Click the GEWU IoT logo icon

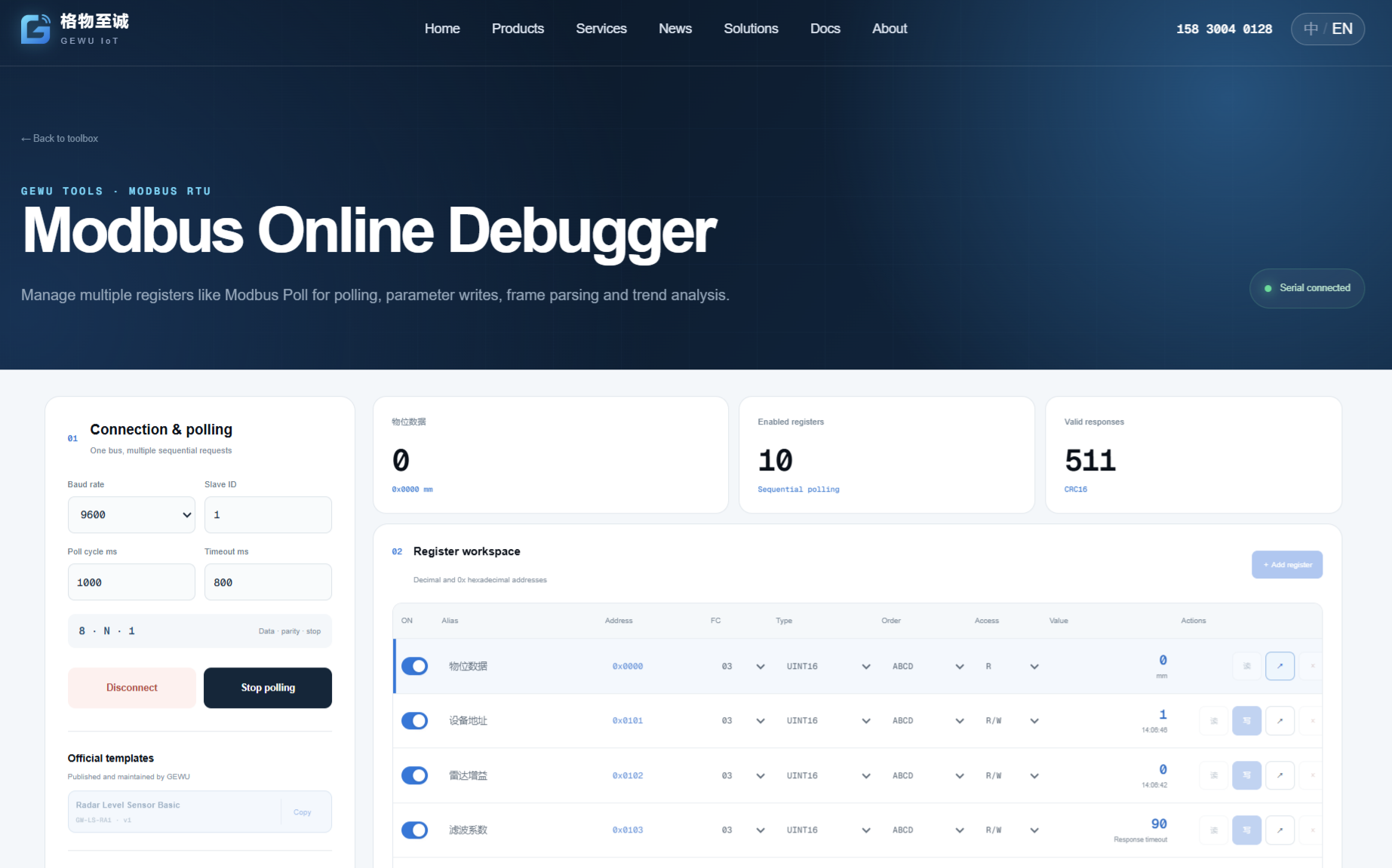[x=35, y=29]
